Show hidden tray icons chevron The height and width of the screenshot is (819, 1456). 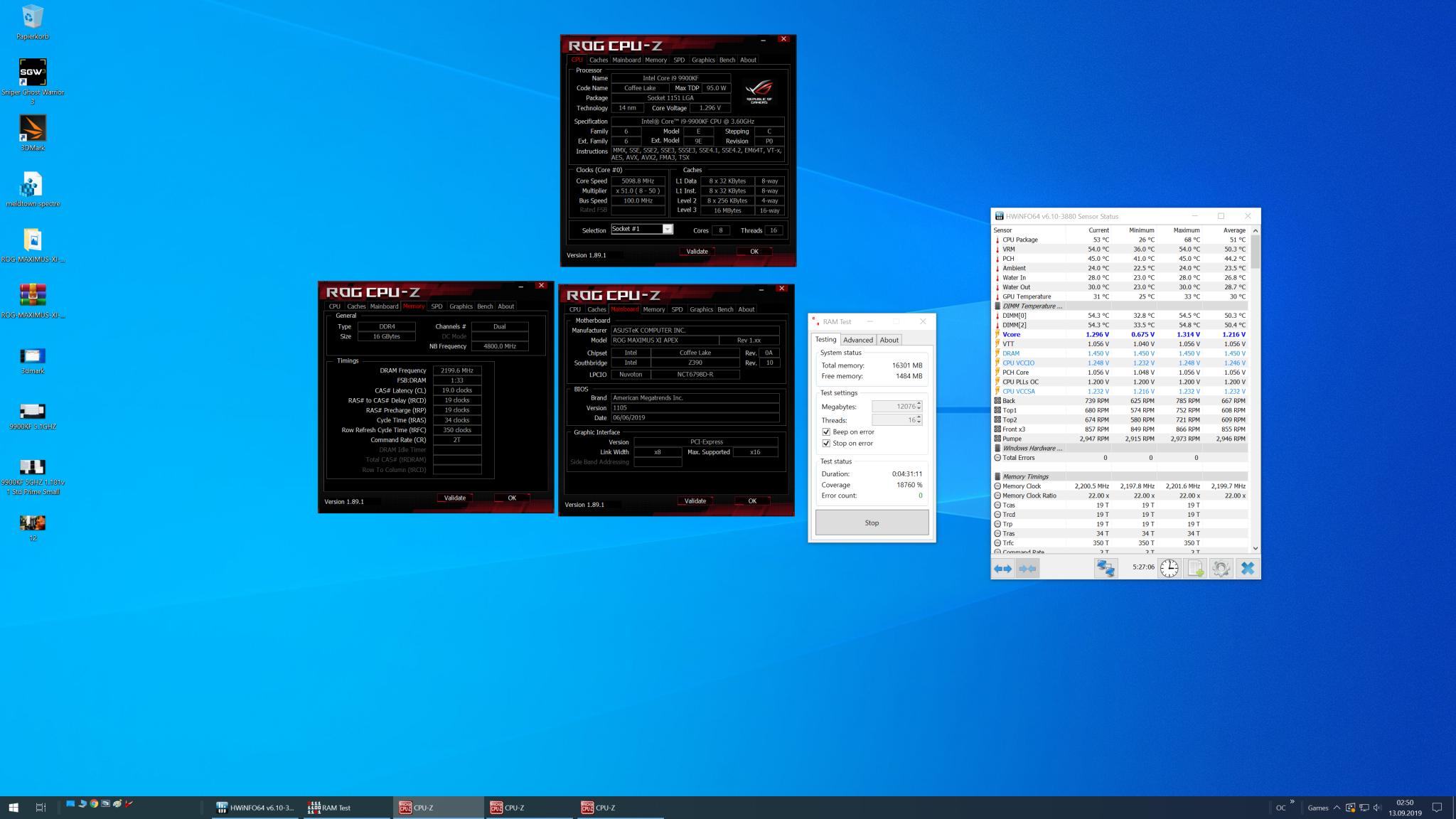[x=1337, y=808]
